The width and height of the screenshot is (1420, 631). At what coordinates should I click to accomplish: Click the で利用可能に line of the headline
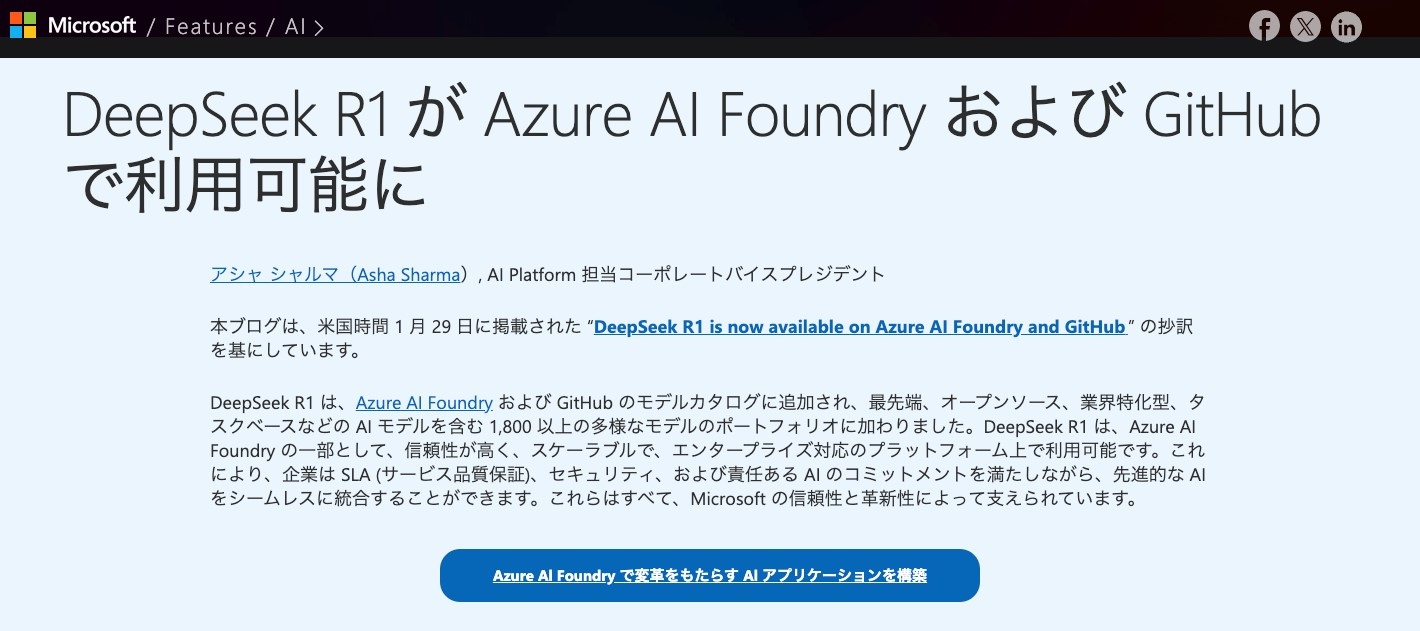point(246,186)
